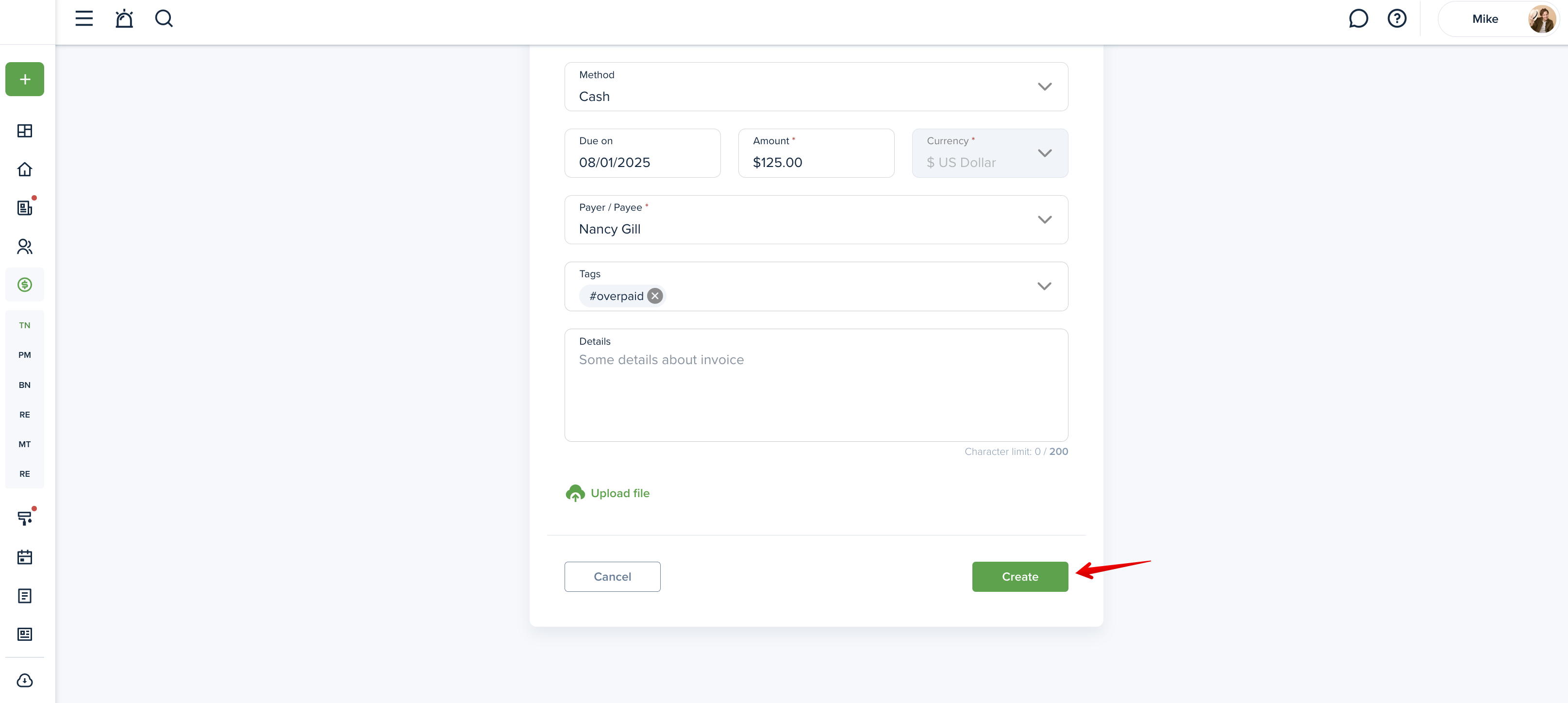Open the home icon in sidebar
Image resolution: width=1568 pixels, height=703 pixels.
click(x=25, y=169)
